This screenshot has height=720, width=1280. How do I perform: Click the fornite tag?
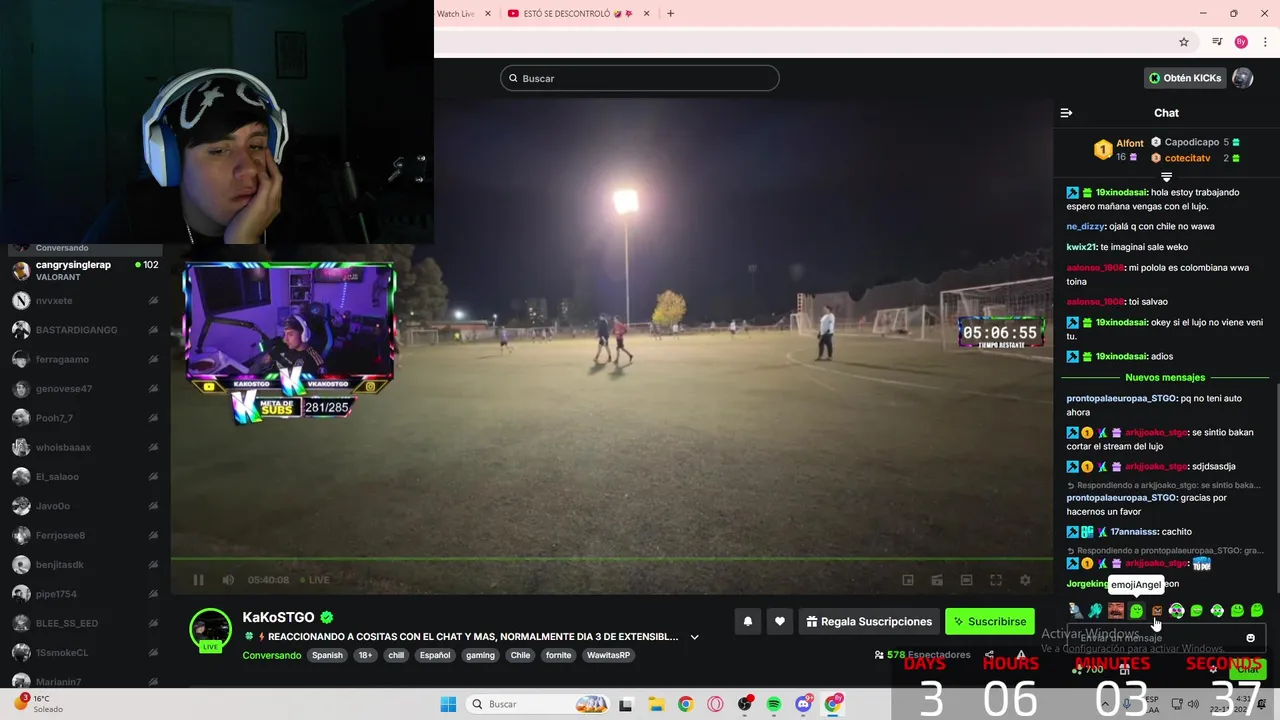(558, 655)
